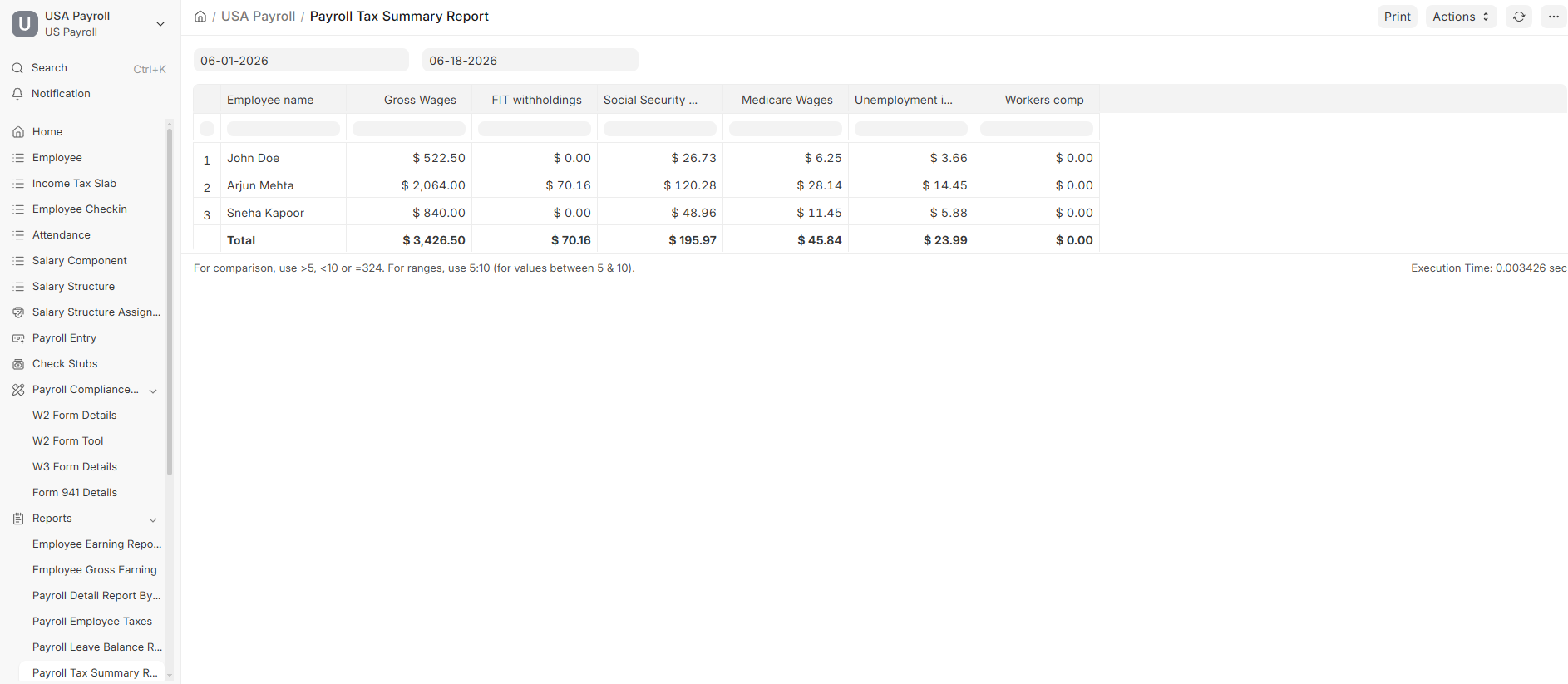Click the home breadcrumb icon

(200, 17)
